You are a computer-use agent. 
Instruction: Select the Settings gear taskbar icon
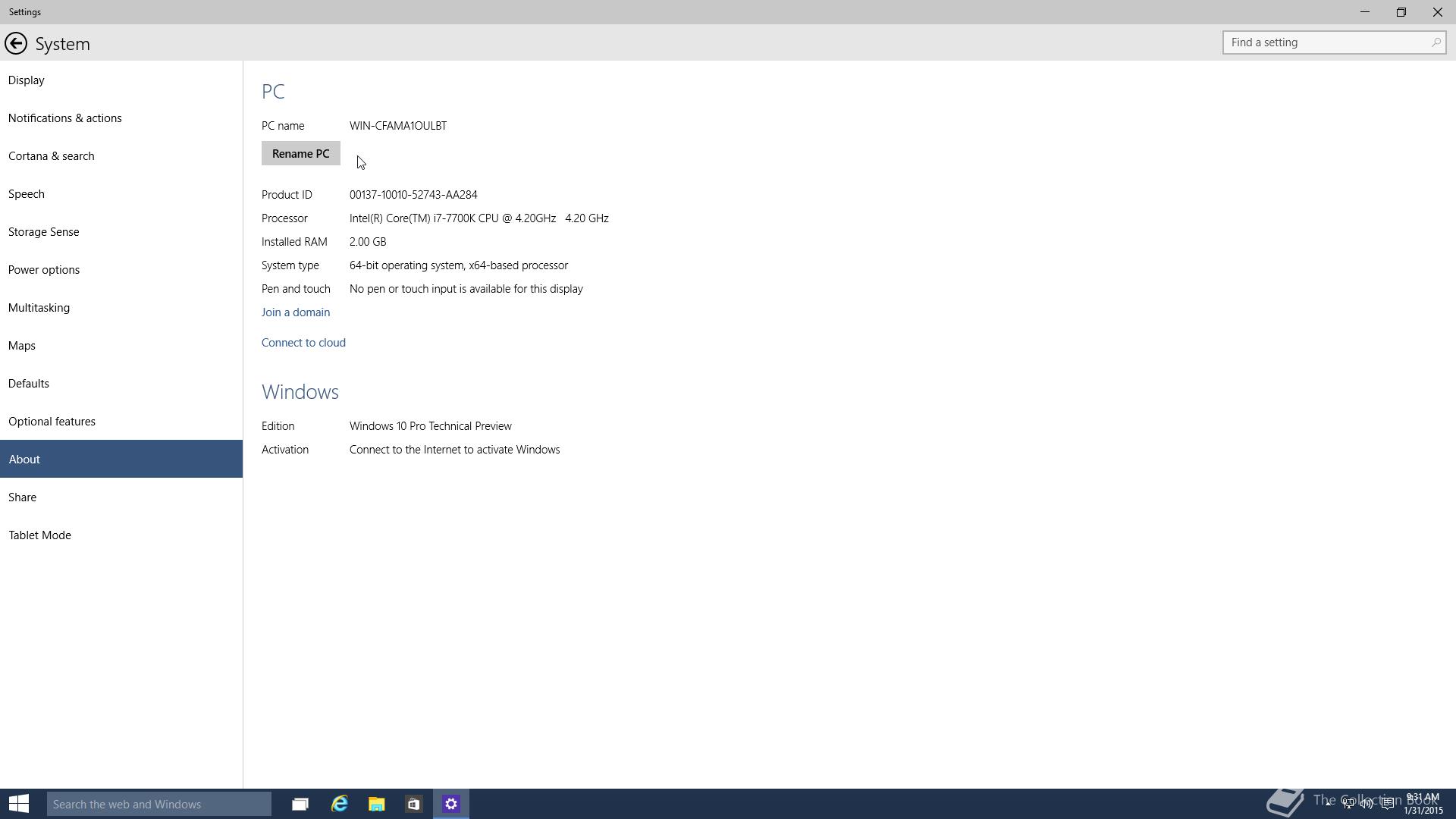(x=451, y=804)
